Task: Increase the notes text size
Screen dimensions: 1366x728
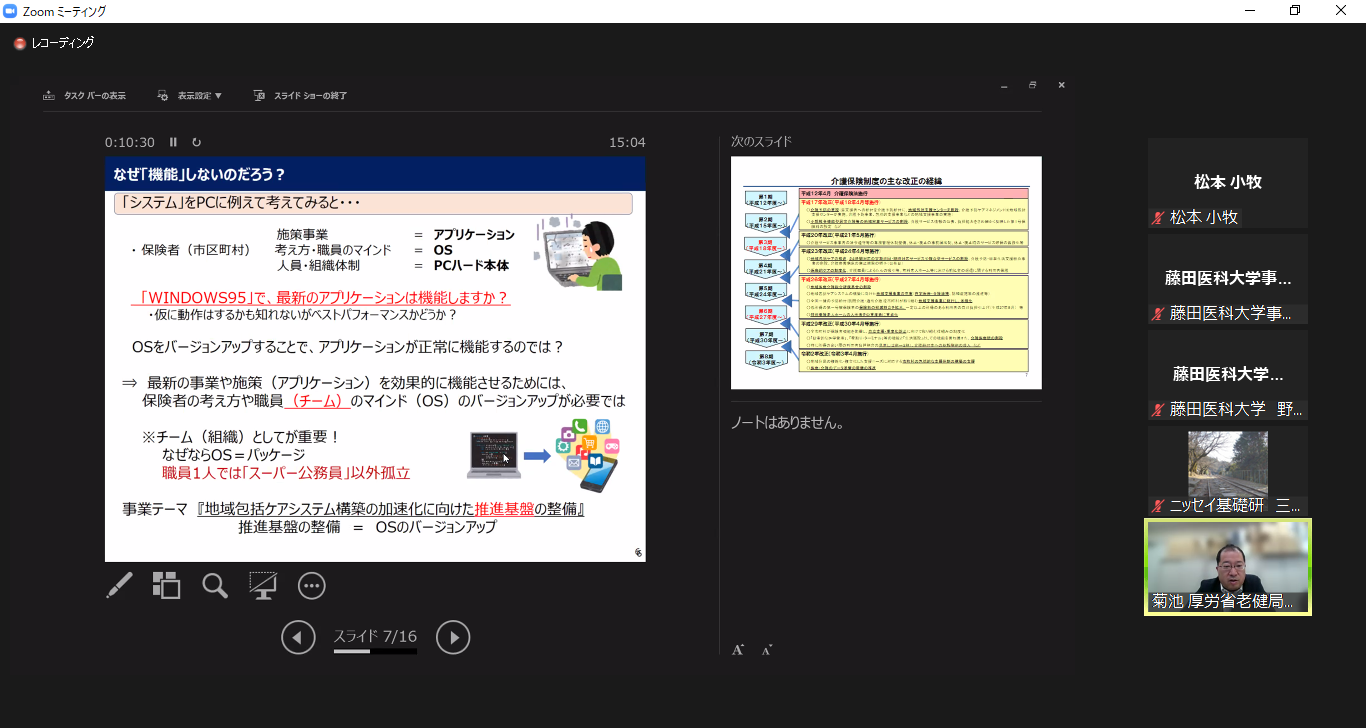Action: click(738, 650)
